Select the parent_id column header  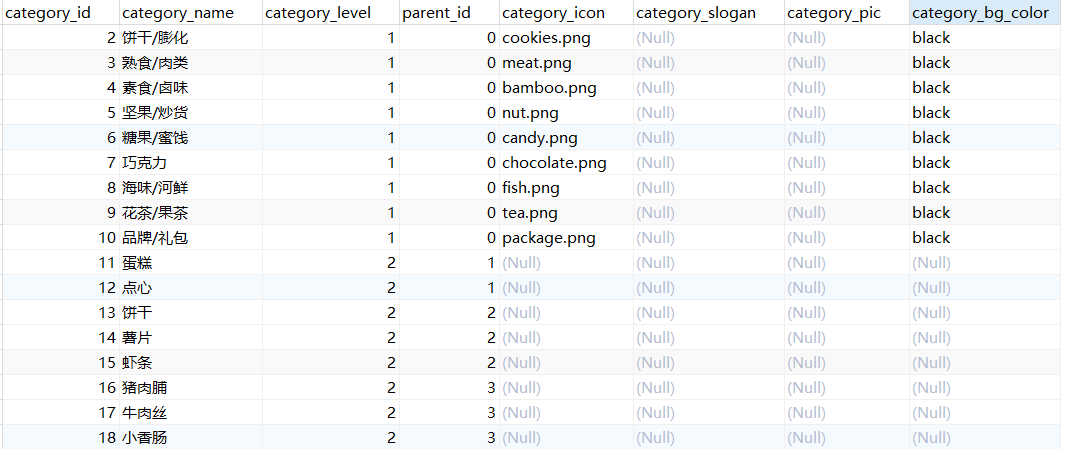tap(449, 12)
